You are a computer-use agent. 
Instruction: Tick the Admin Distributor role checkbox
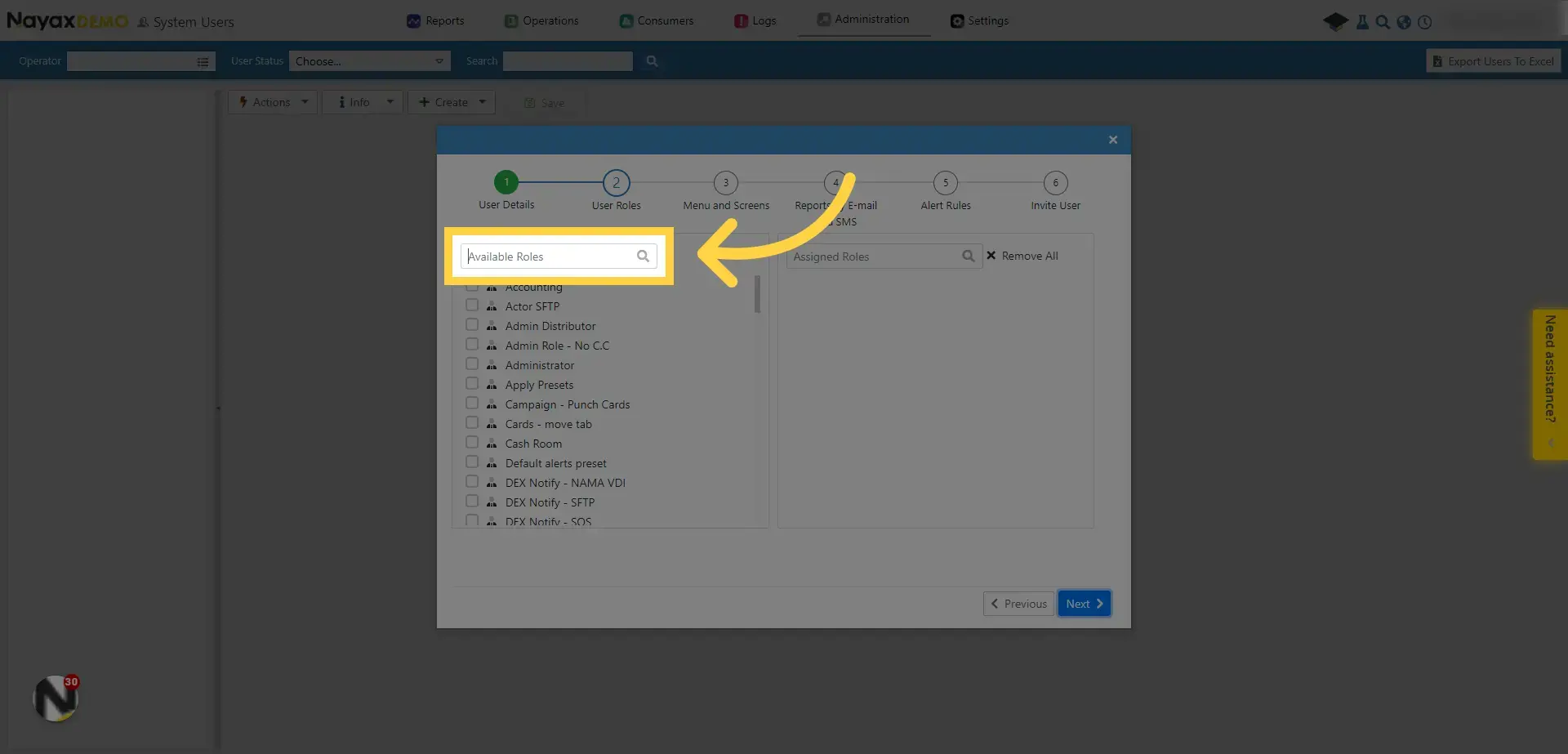(472, 325)
